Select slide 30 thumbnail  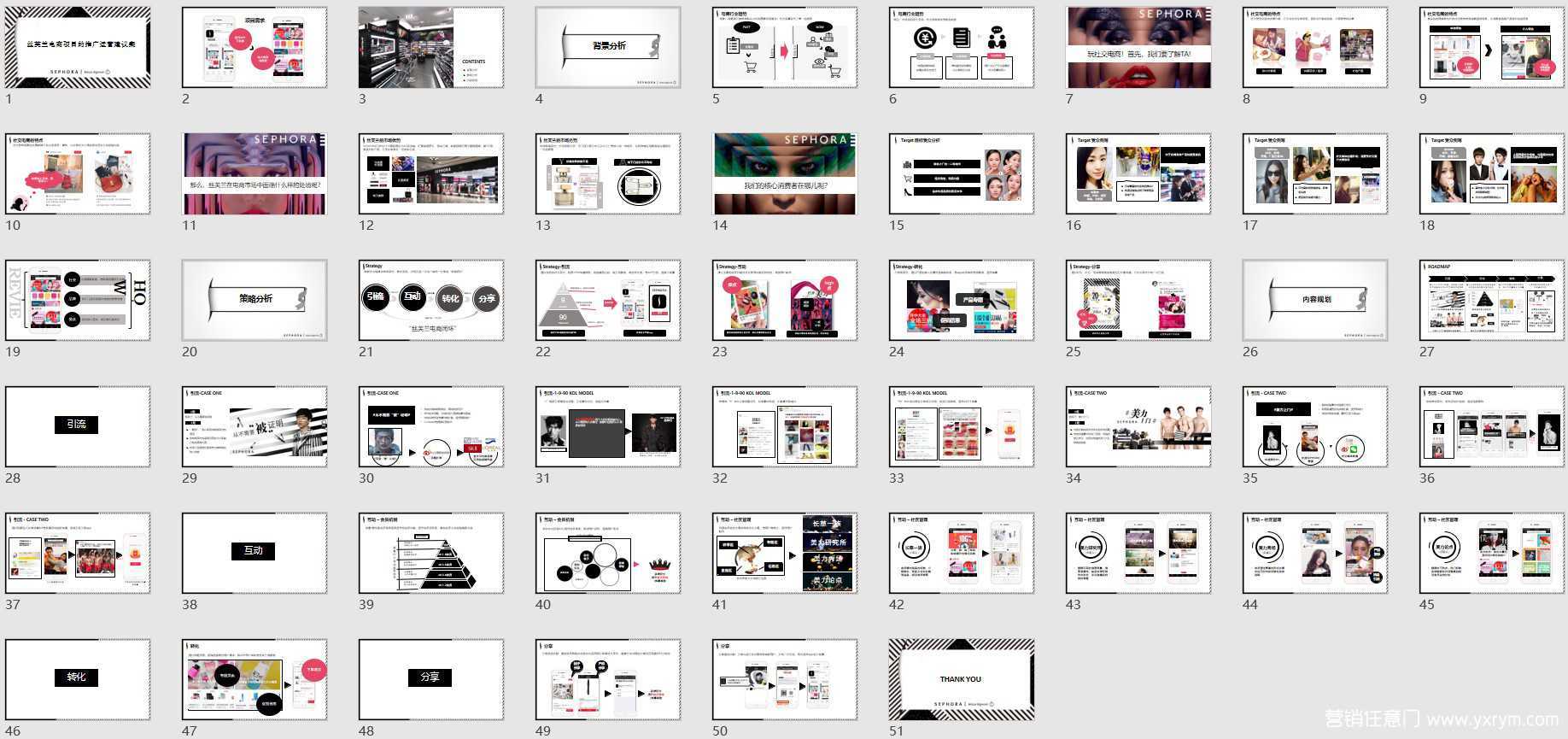(431, 426)
